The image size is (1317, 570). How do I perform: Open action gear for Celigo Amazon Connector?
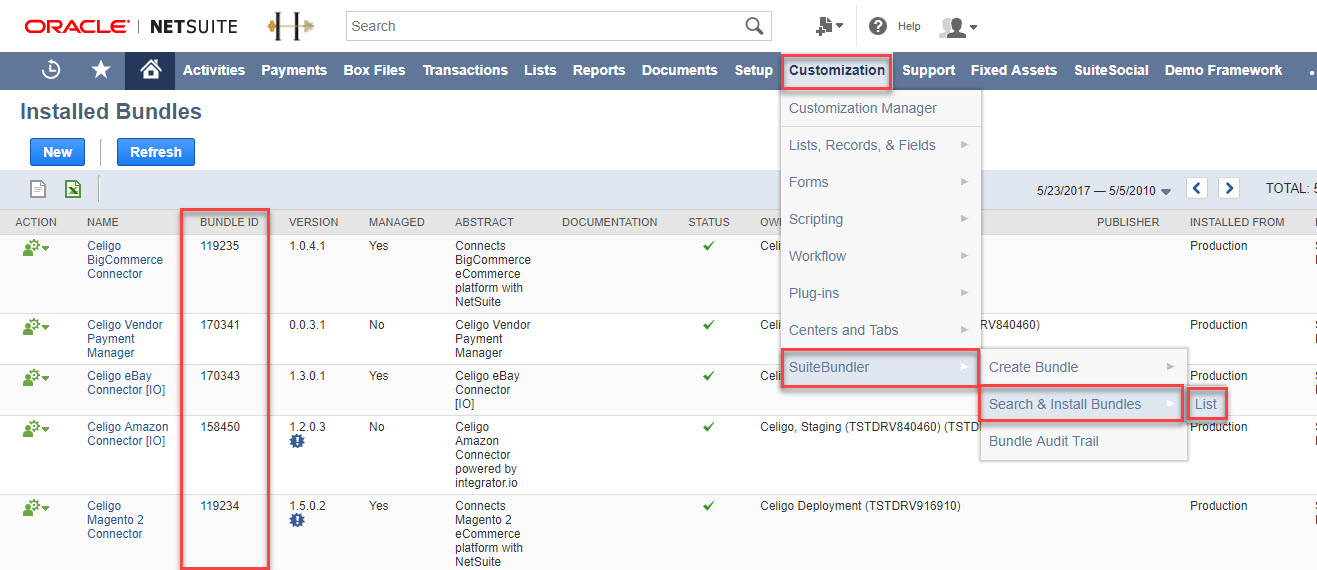tap(36, 428)
